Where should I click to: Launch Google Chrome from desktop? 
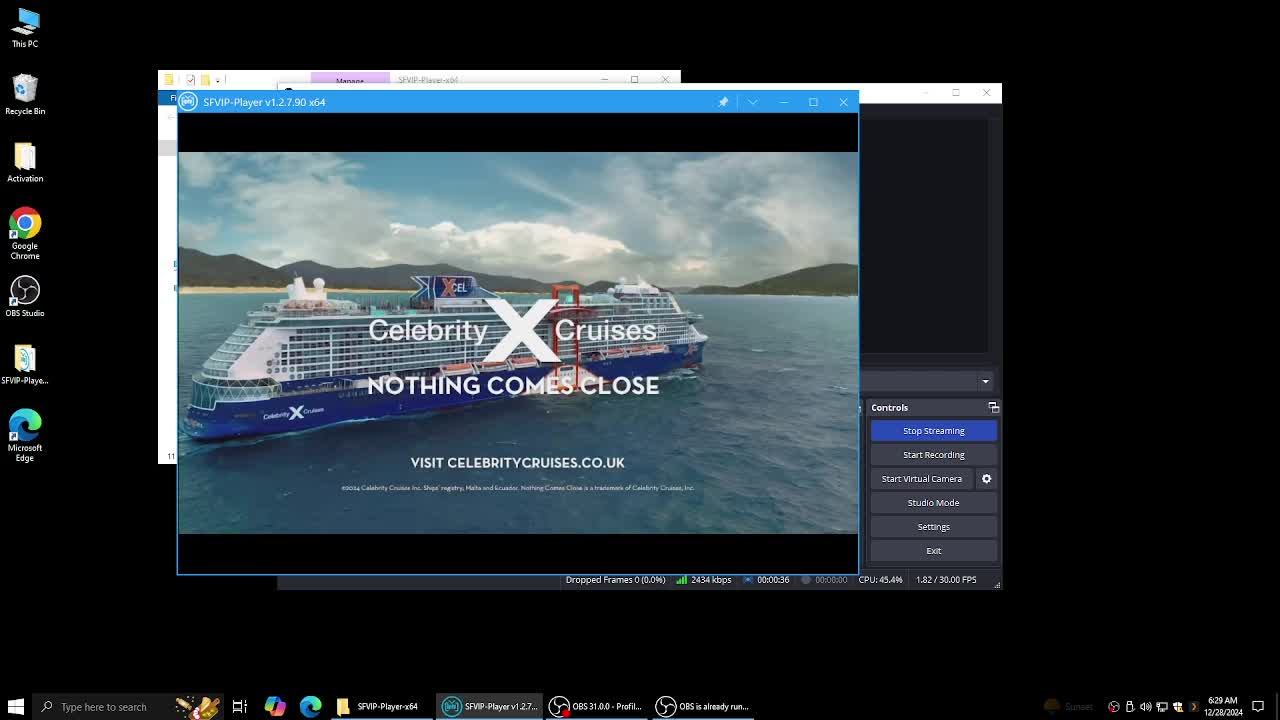point(25,234)
